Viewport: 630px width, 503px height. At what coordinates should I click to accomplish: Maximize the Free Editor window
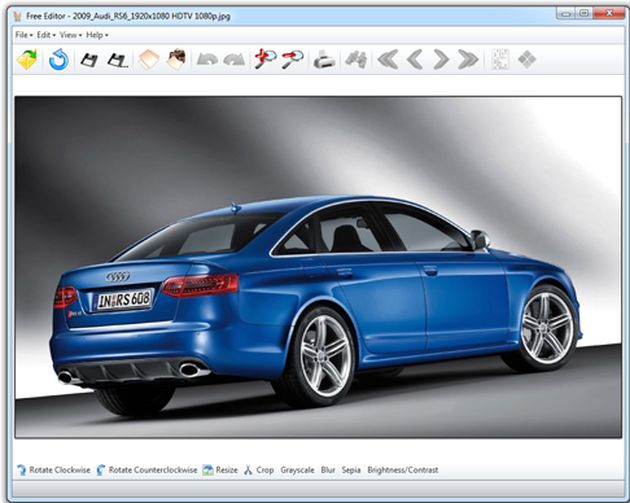pyautogui.click(x=584, y=14)
